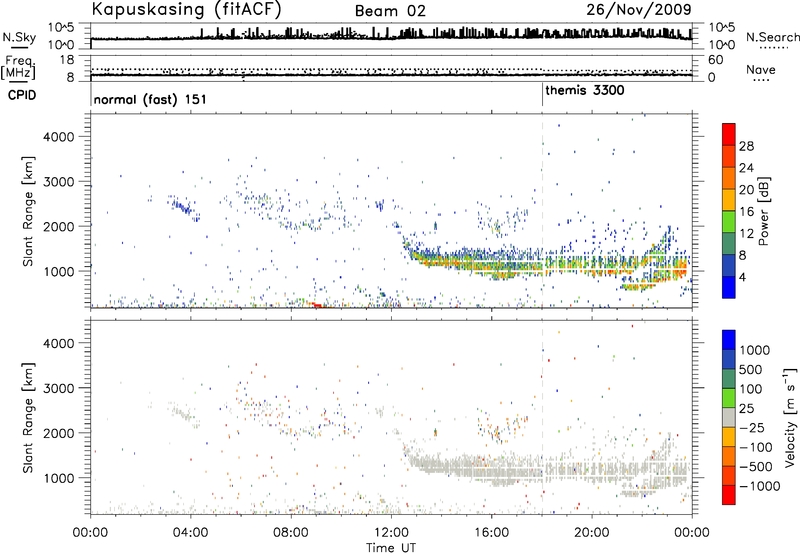Click the 1000 tick on the velocity panel axis
This screenshot has width=800, height=554.
point(59,478)
